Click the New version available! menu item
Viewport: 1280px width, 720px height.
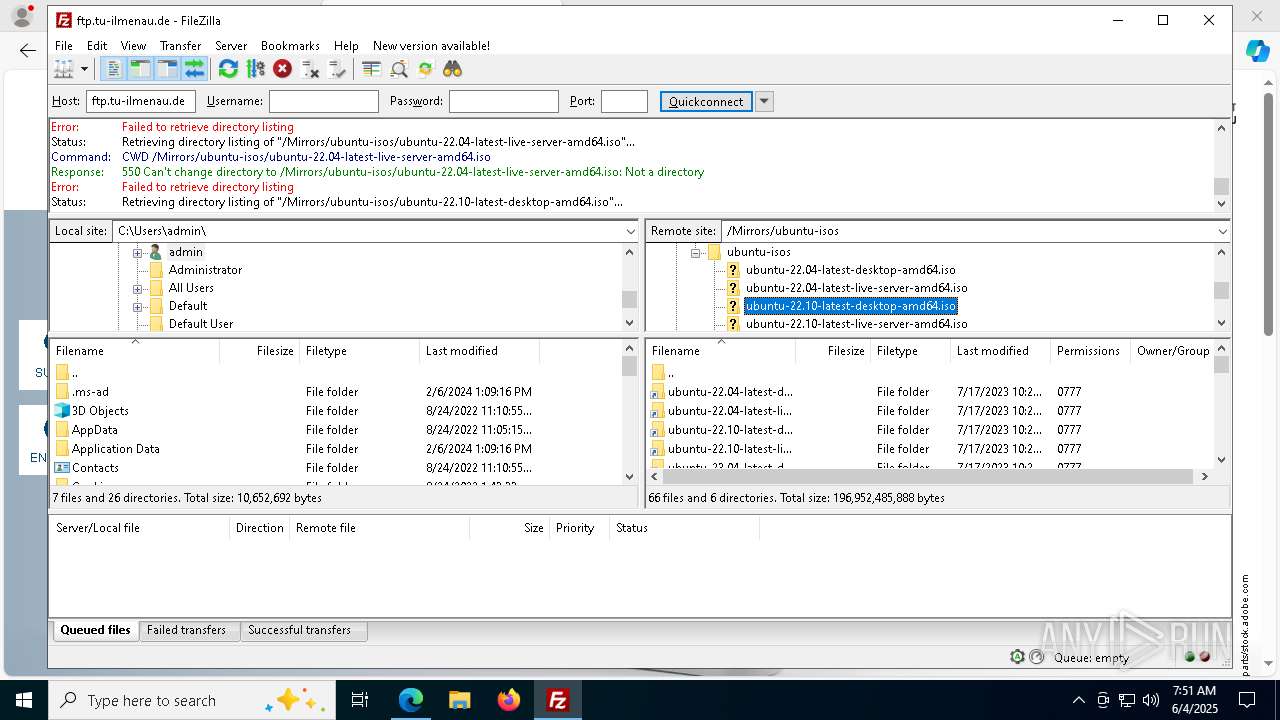coord(431,46)
